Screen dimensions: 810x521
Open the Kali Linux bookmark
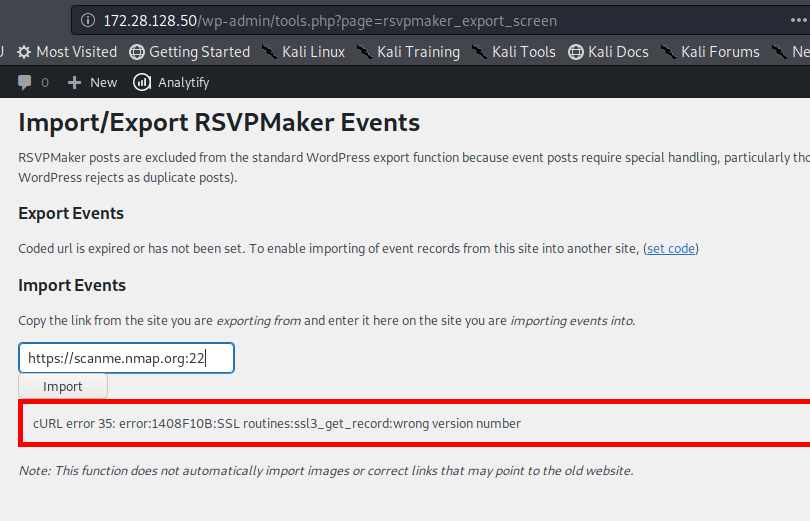pos(303,52)
